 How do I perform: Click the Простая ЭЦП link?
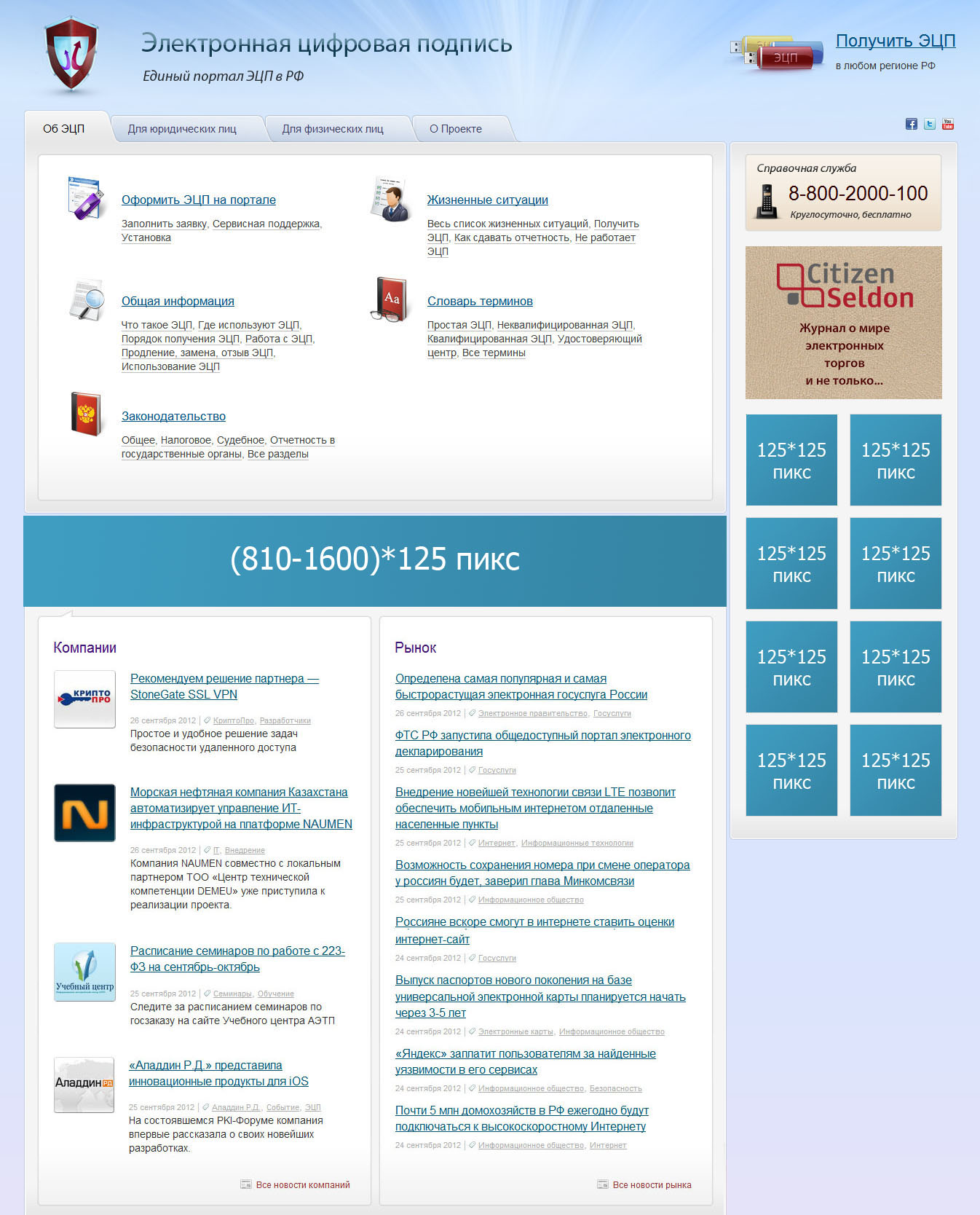tap(459, 325)
